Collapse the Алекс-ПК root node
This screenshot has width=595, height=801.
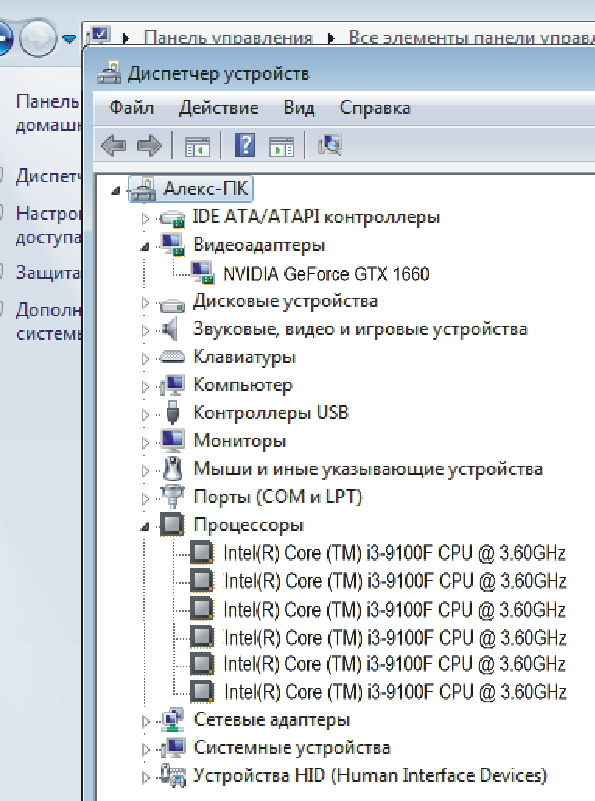[116, 191]
